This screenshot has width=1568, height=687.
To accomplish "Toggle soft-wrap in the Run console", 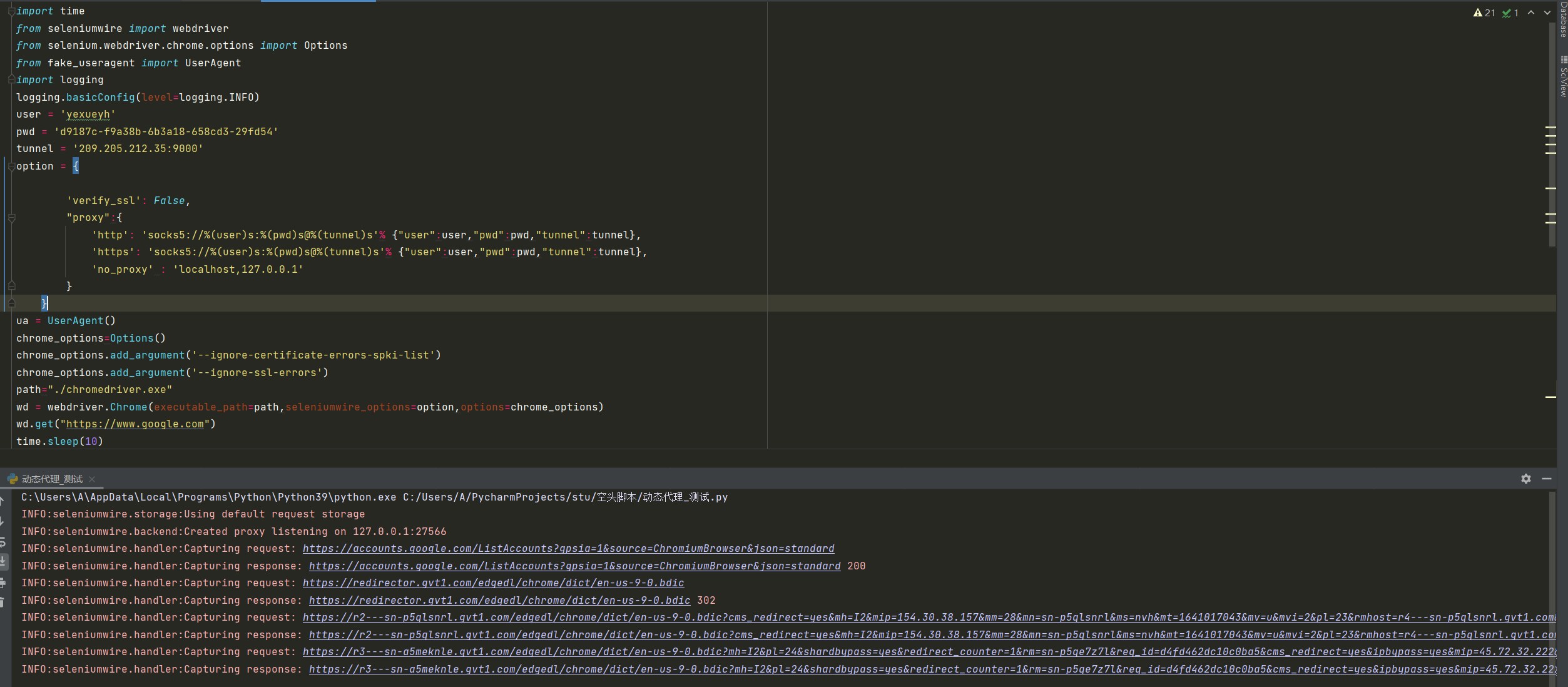I will tap(3, 542).
